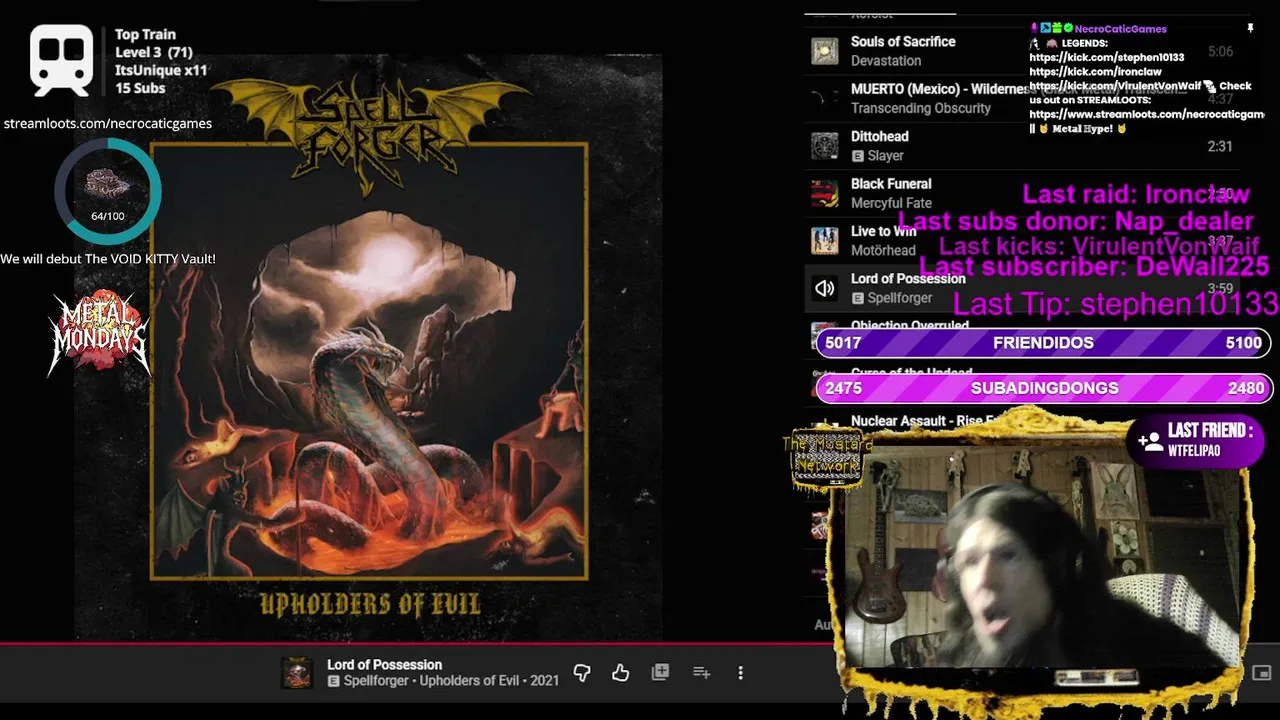The width and height of the screenshot is (1280, 720).
Task: Click the save to library icon
Action: (660, 673)
